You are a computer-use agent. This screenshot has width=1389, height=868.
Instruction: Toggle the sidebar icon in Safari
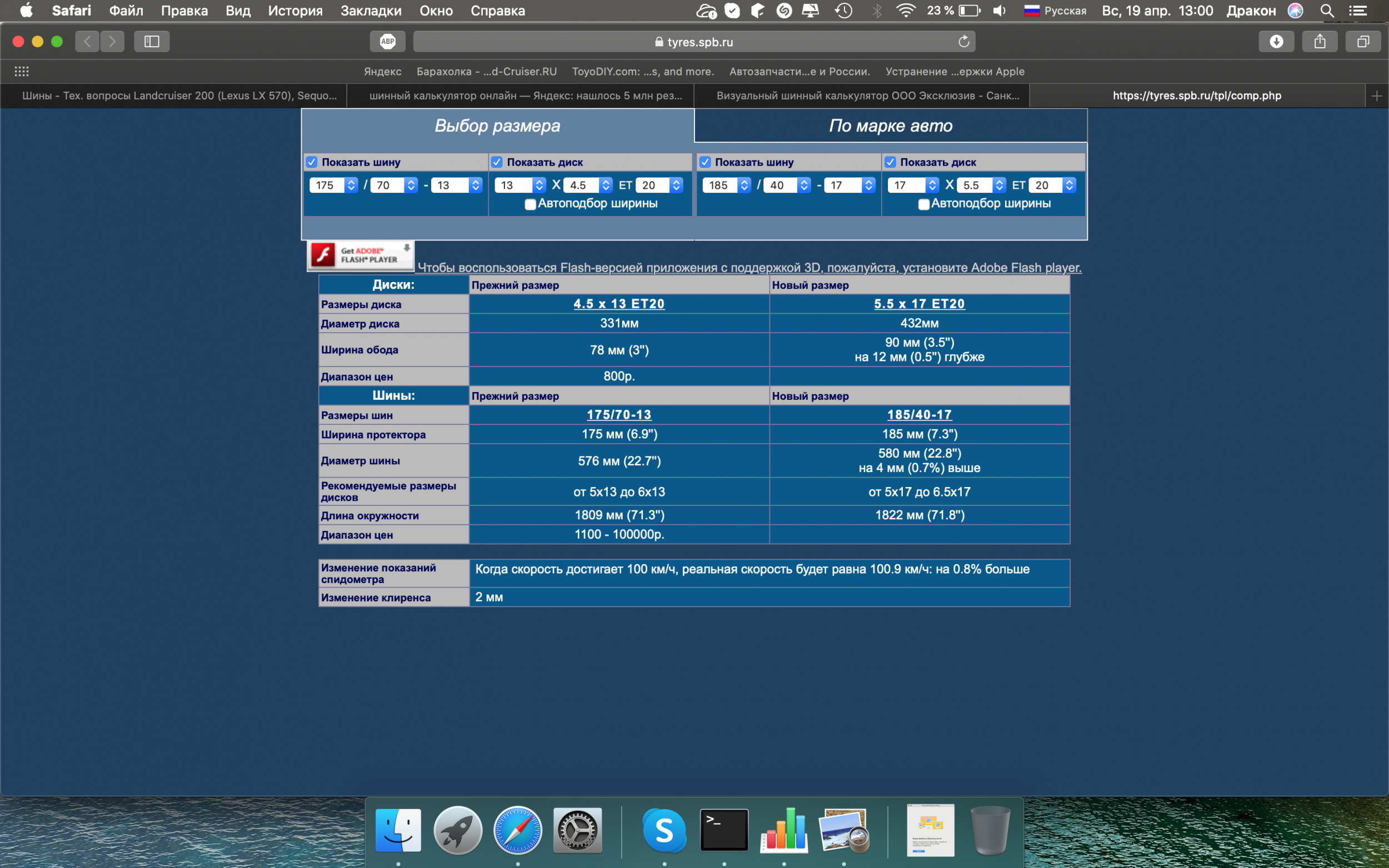tap(152, 41)
